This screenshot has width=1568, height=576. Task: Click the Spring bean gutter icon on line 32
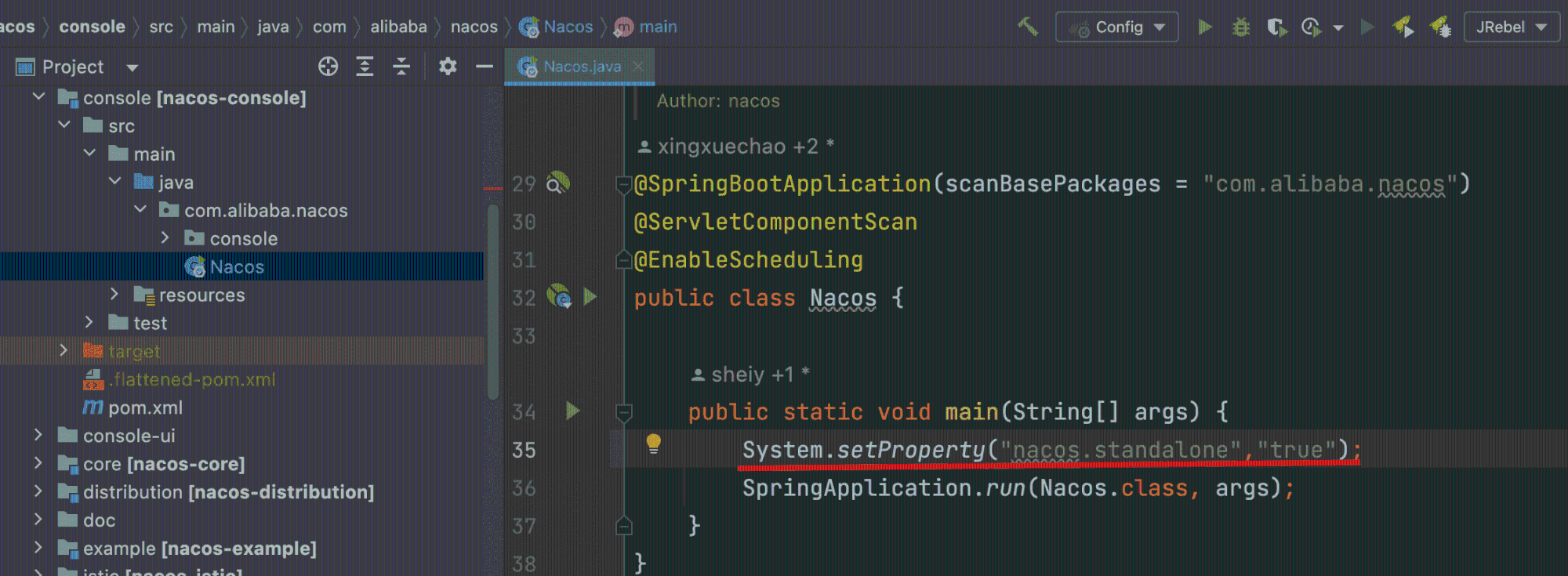[559, 296]
